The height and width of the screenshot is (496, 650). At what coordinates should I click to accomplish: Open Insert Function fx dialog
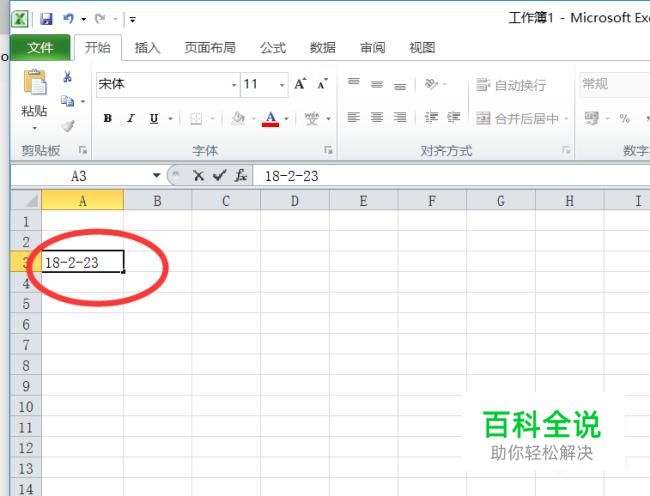(x=240, y=176)
